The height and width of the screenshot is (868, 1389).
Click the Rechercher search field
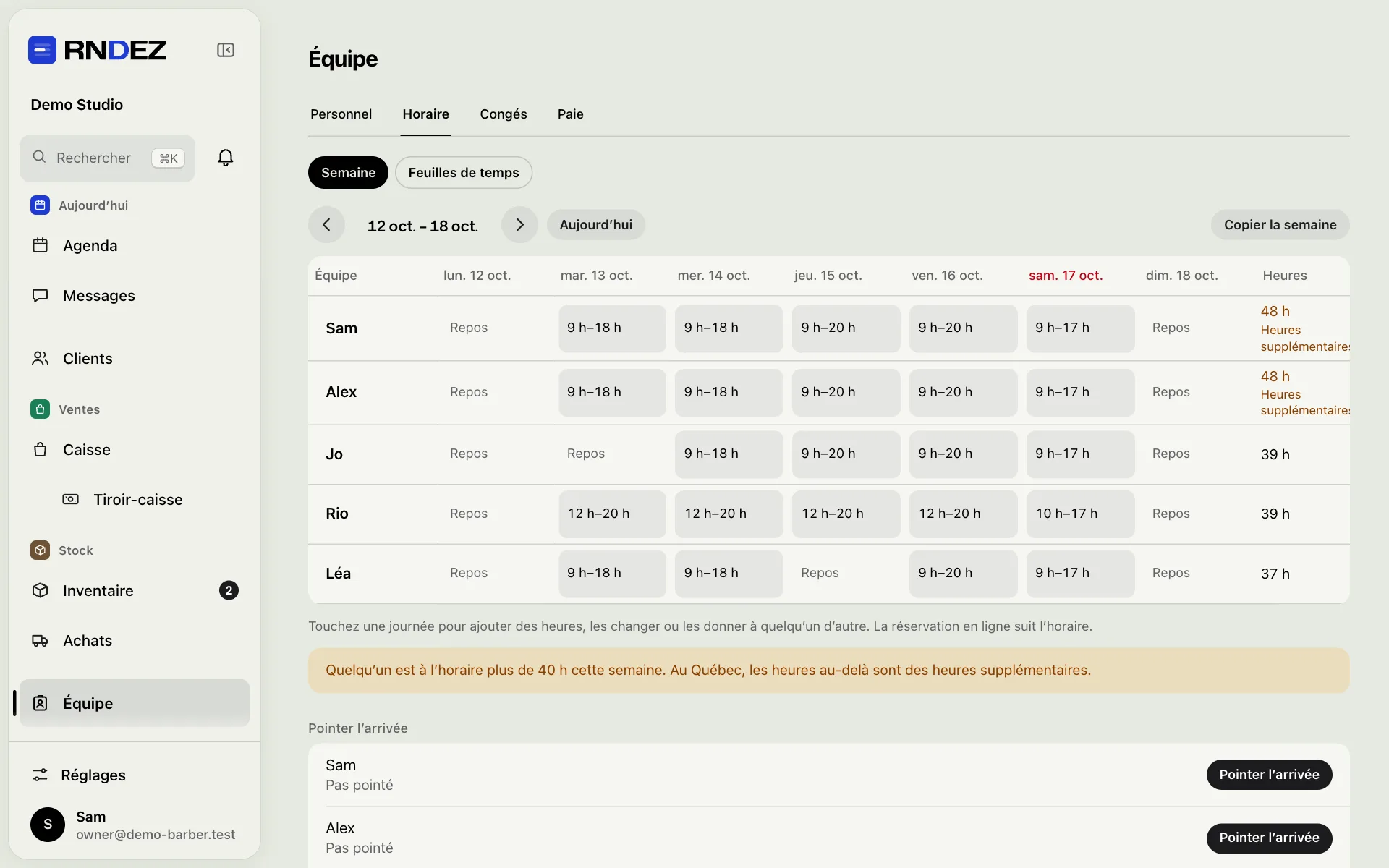click(x=107, y=158)
